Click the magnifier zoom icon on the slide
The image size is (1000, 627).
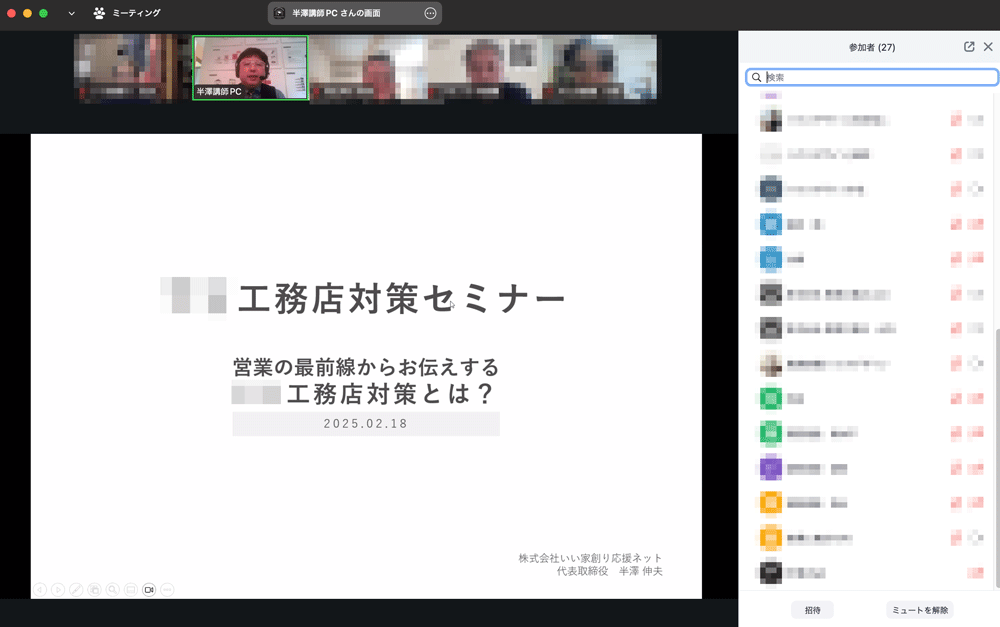112,590
